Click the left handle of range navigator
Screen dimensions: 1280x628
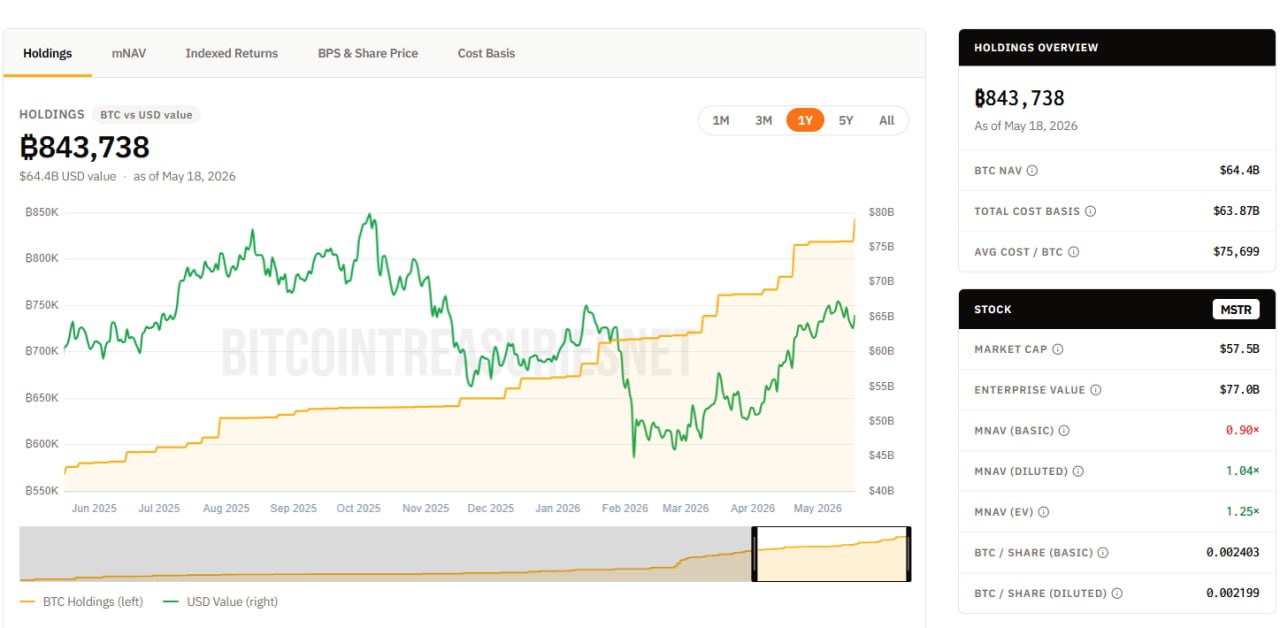coord(755,554)
